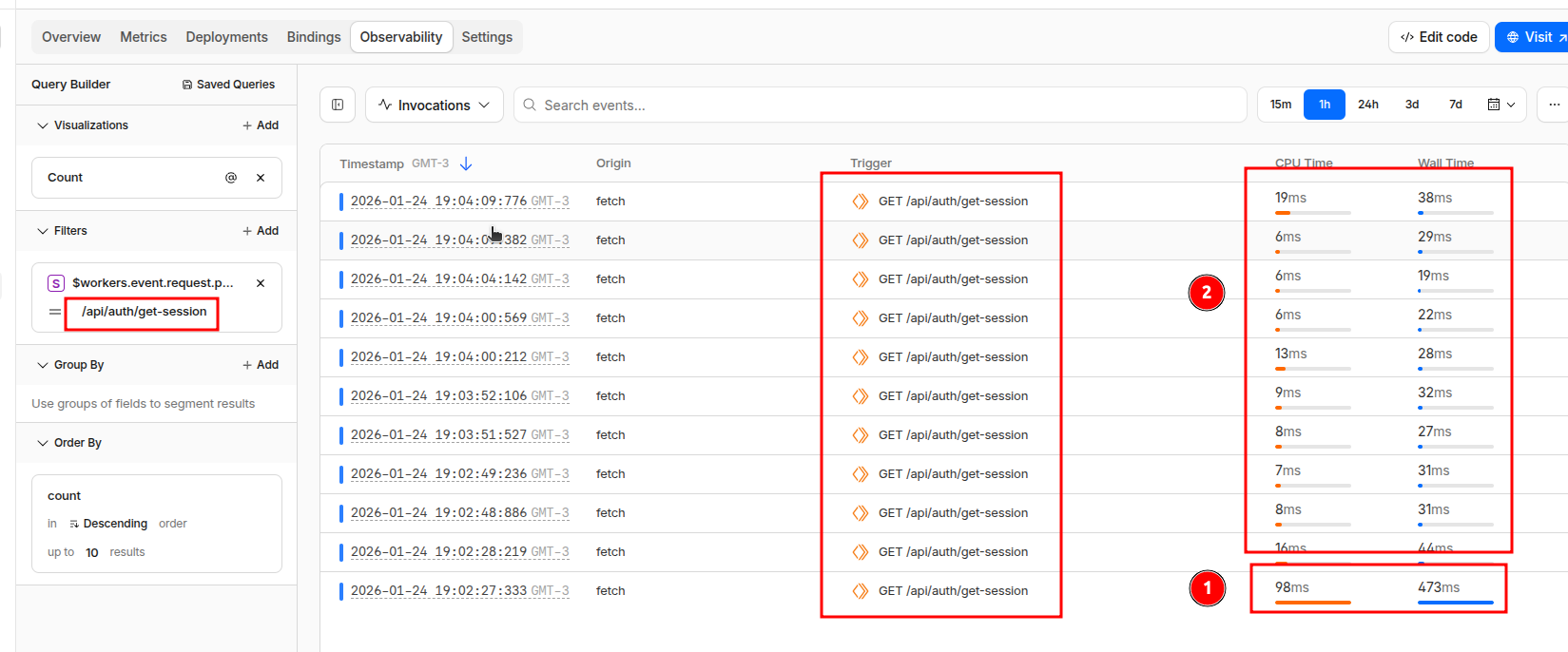The height and width of the screenshot is (652, 1568).
Task: Click trigger icon for 19:03:52:106 row
Action: pos(861,396)
